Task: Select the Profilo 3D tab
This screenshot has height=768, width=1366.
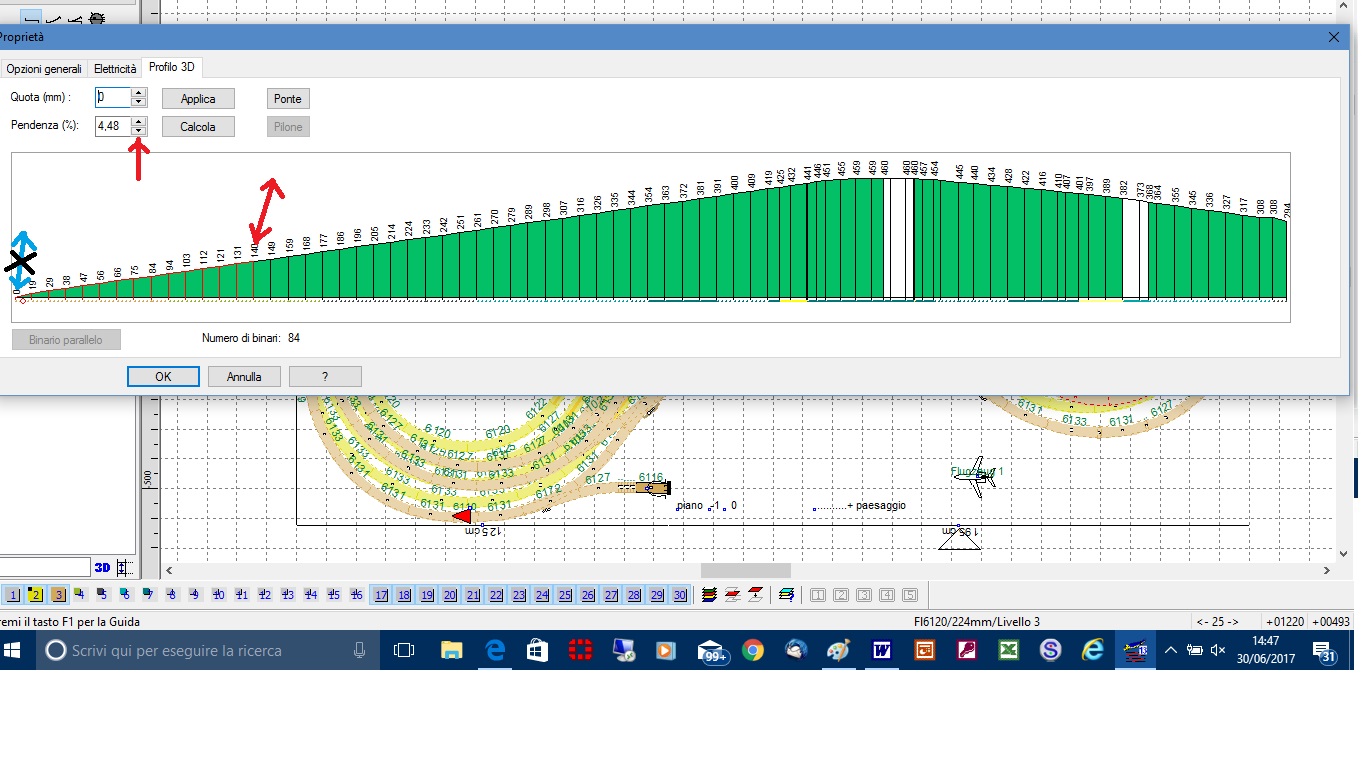Action: pos(172,67)
